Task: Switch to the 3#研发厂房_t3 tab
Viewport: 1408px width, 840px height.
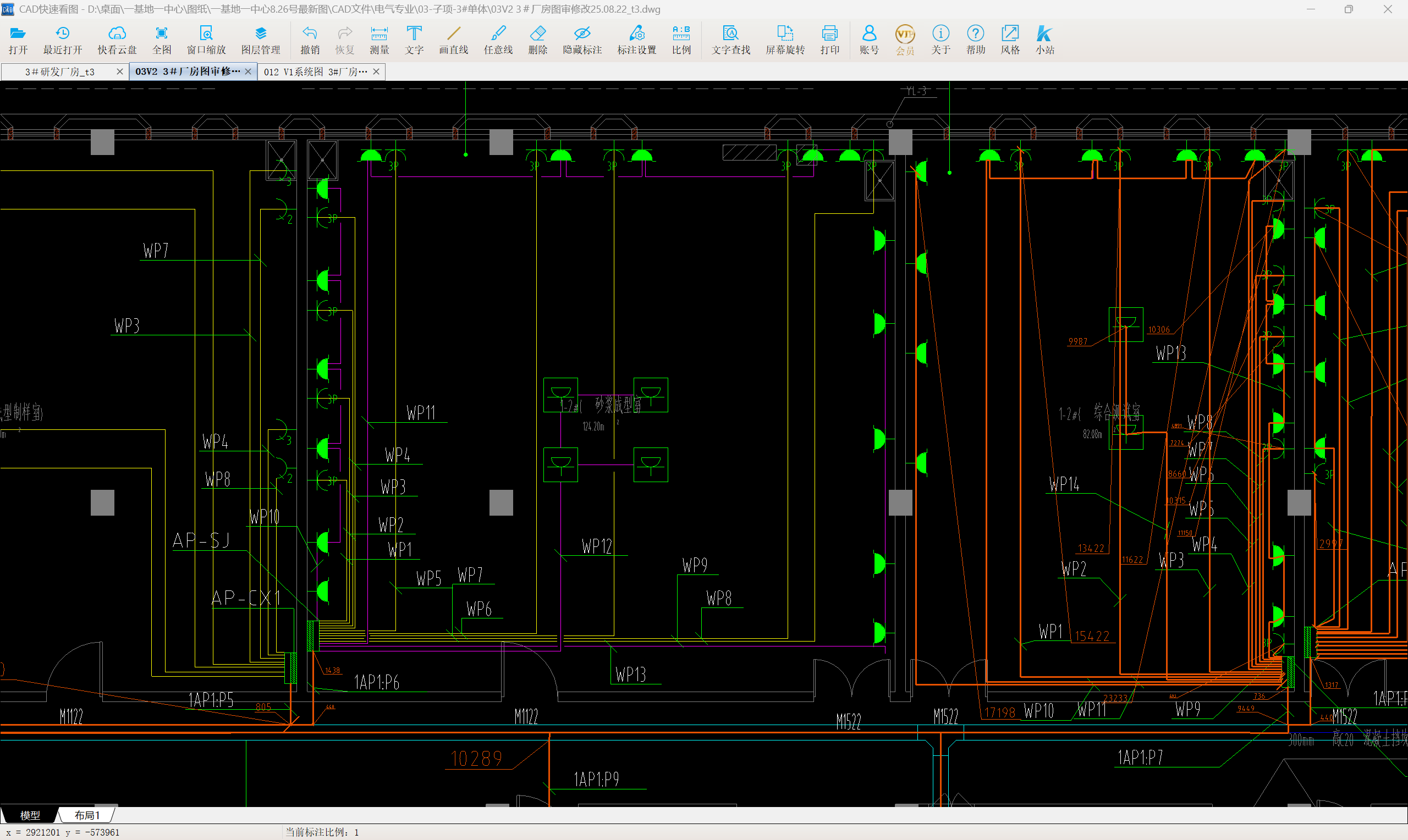Action: tap(59, 72)
